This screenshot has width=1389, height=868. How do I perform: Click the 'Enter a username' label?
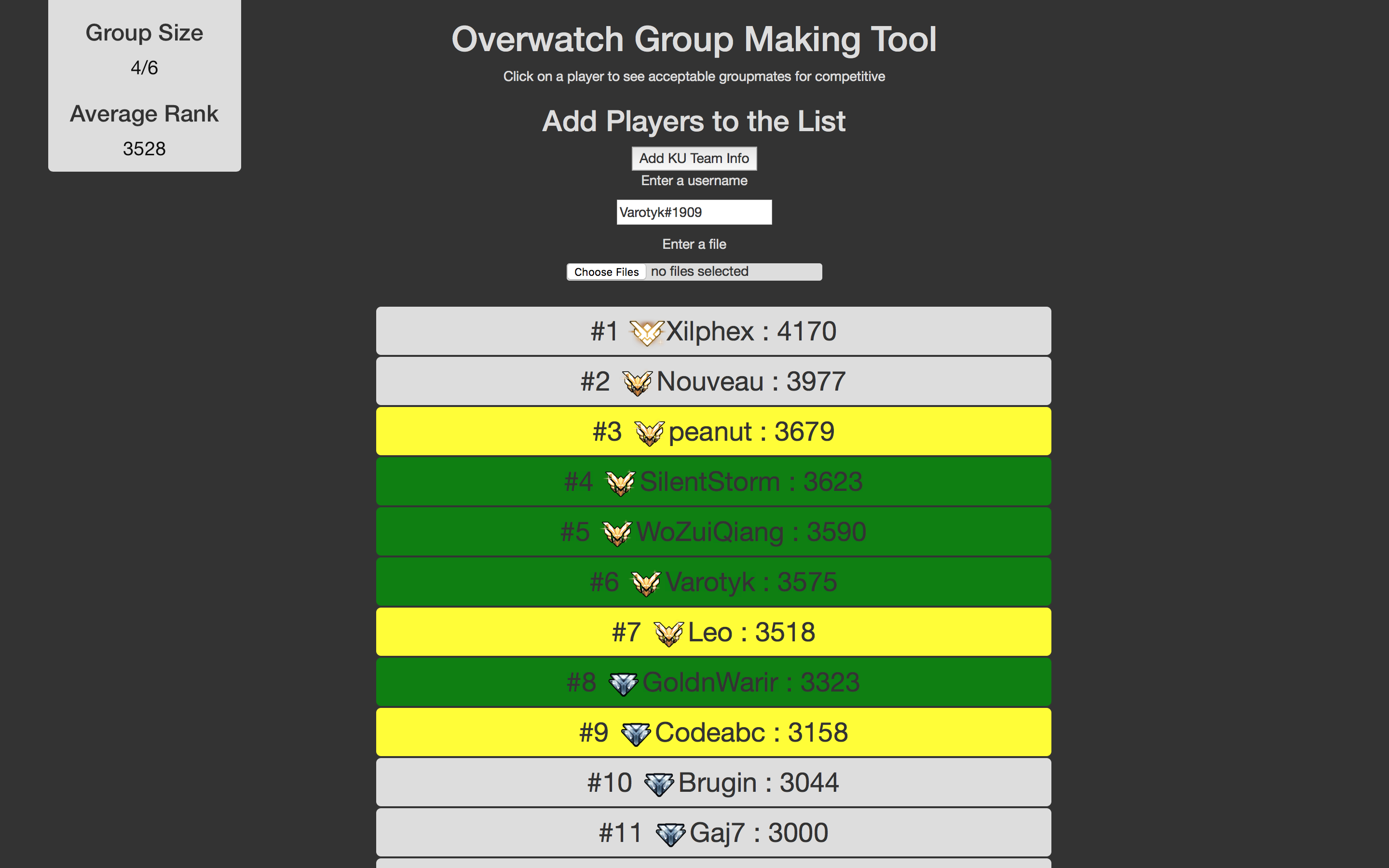694,181
